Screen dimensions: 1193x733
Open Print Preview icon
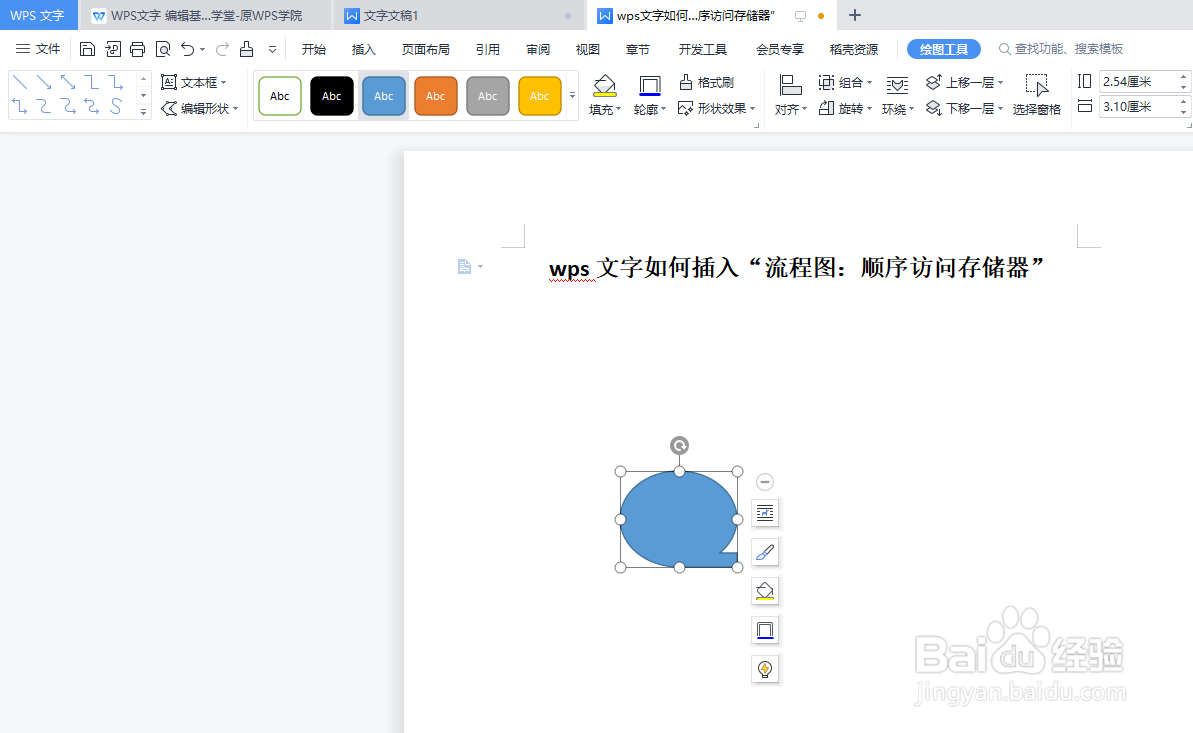click(x=163, y=49)
